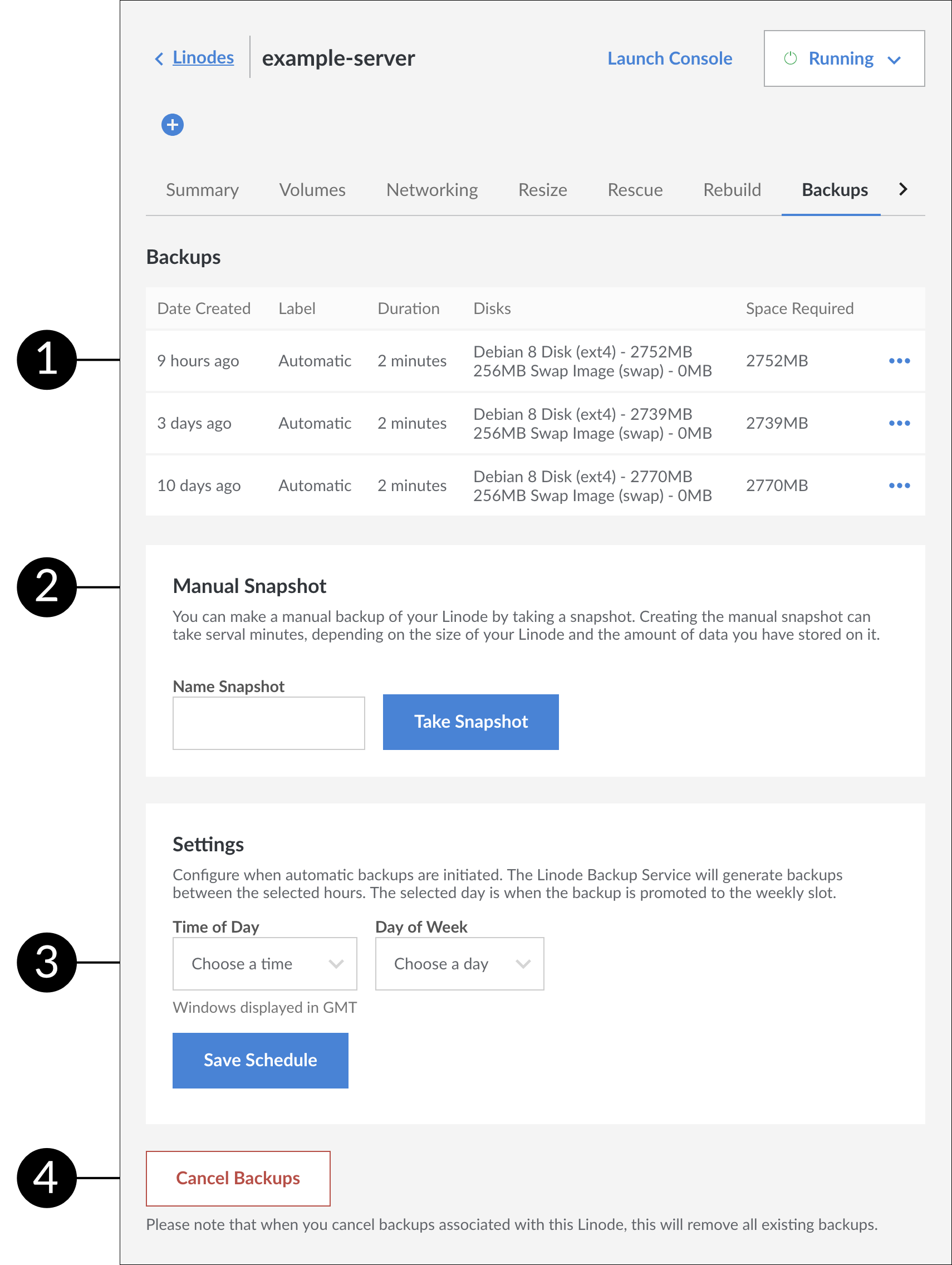952x1265 pixels.
Task: Open actions menu for 10 days ago backup
Action: (x=899, y=486)
